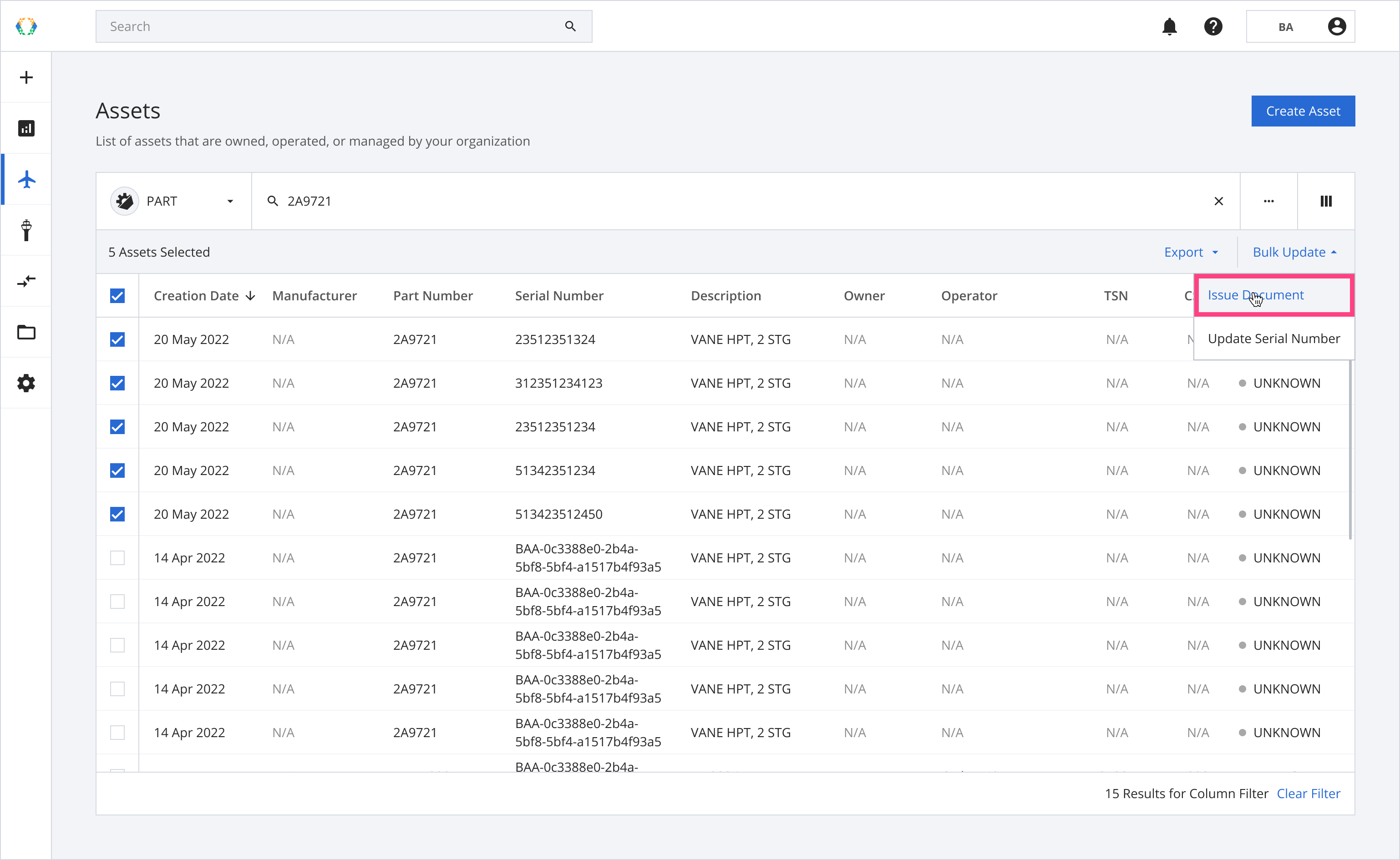Click the Description column header

click(x=726, y=296)
